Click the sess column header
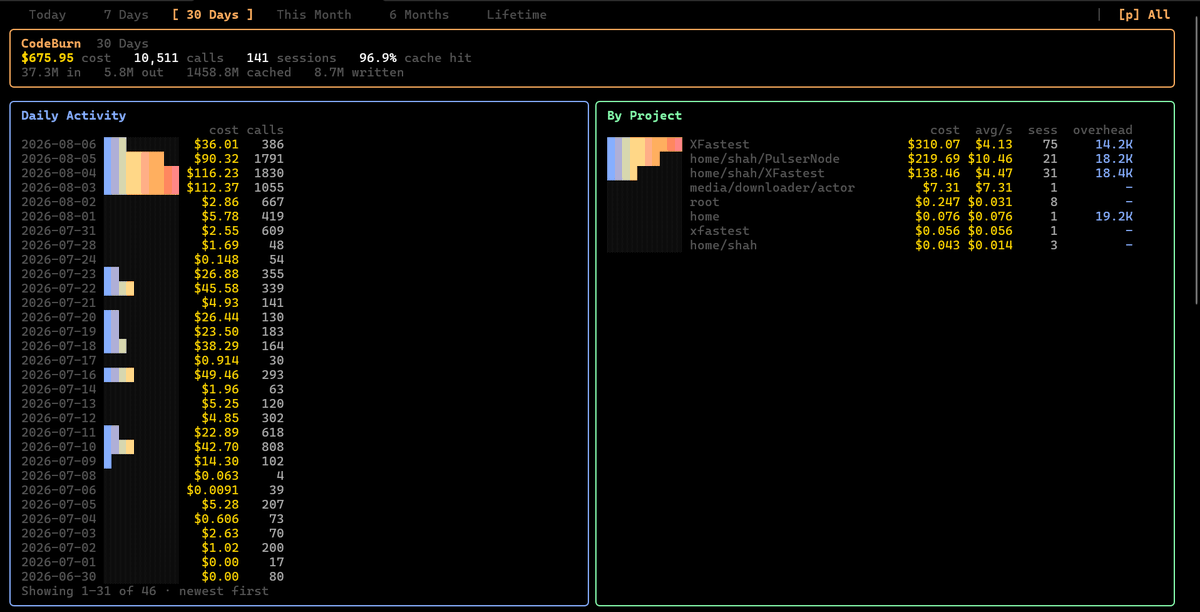Viewport: 1200px width, 612px height. coord(1043,130)
